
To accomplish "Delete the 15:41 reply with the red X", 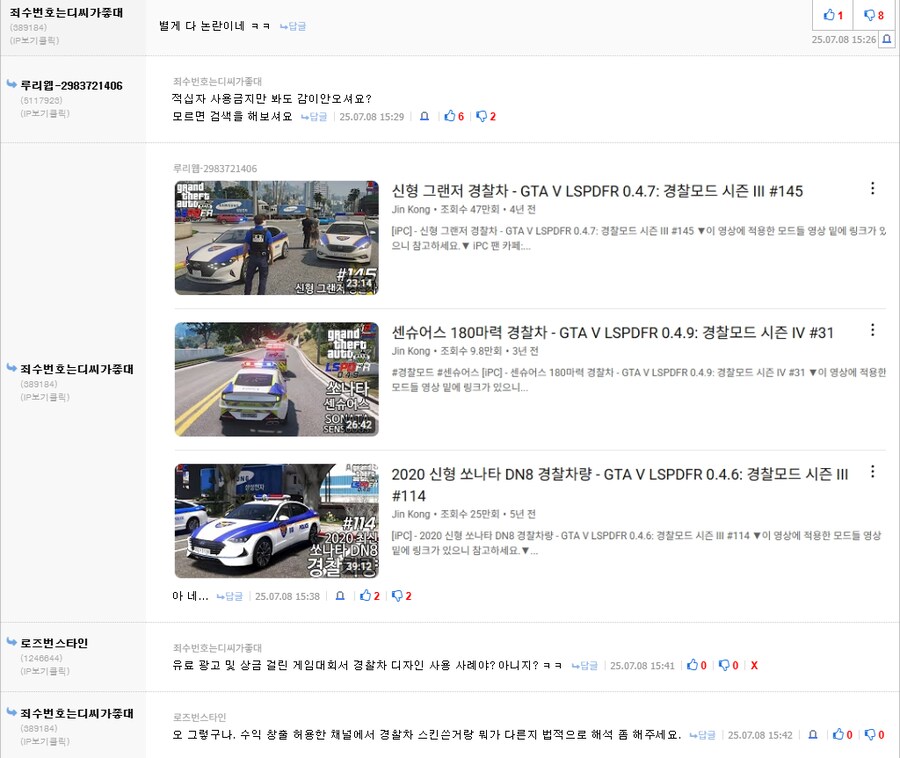I will click(754, 665).
